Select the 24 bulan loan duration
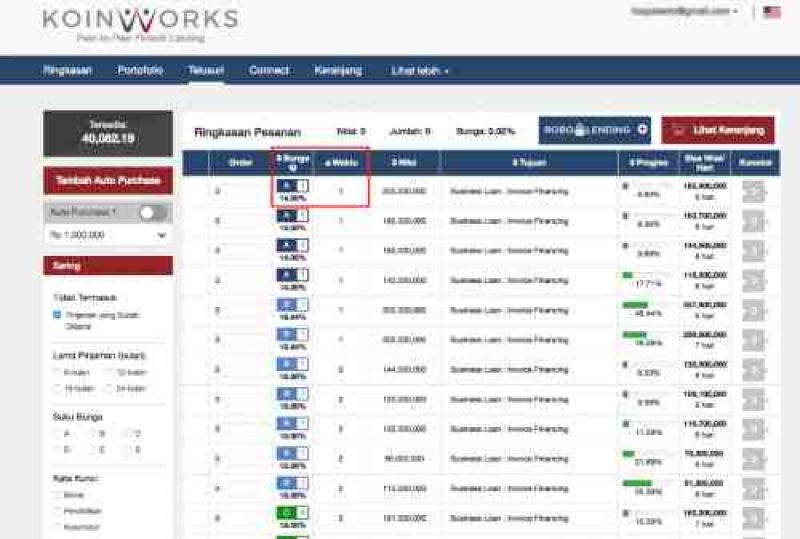This screenshot has width=800, height=539. [109, 388]
